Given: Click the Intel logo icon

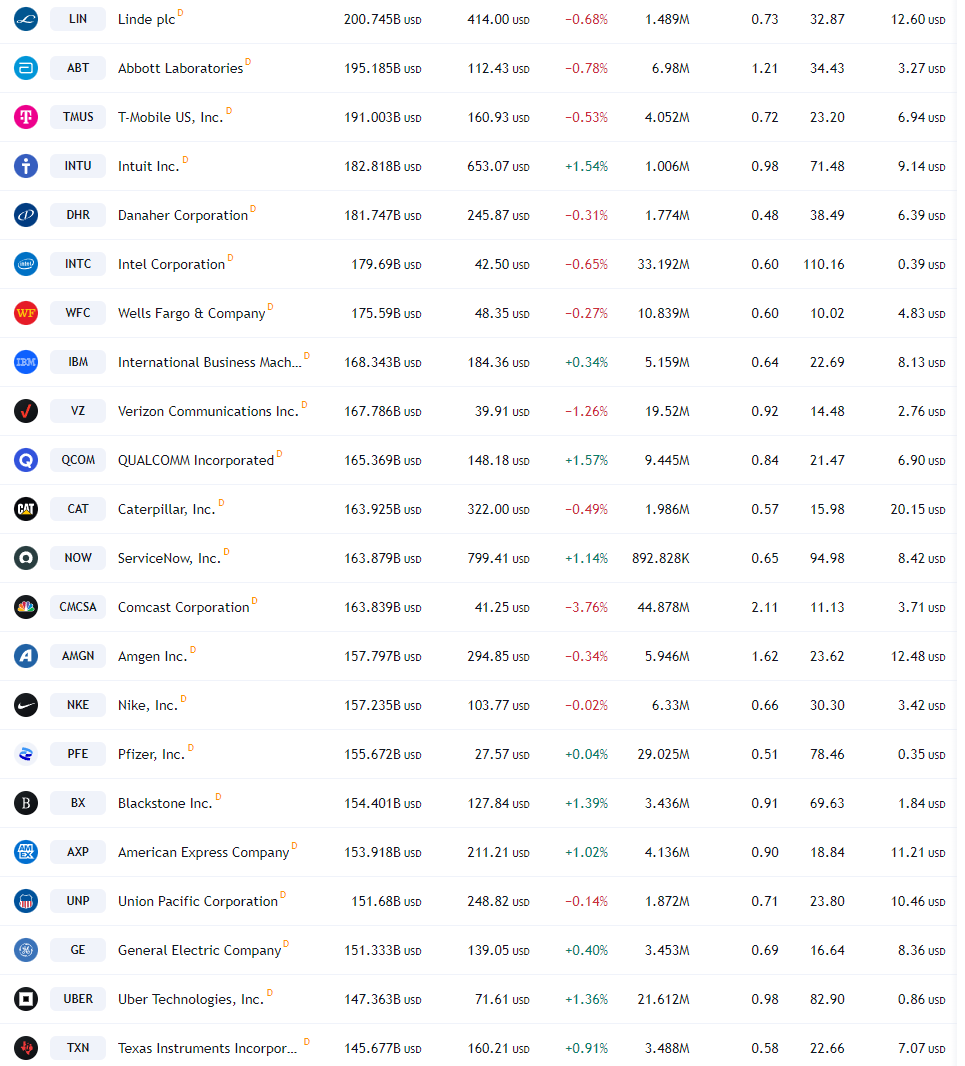Looking at the screenshot, I should point(26,264).
